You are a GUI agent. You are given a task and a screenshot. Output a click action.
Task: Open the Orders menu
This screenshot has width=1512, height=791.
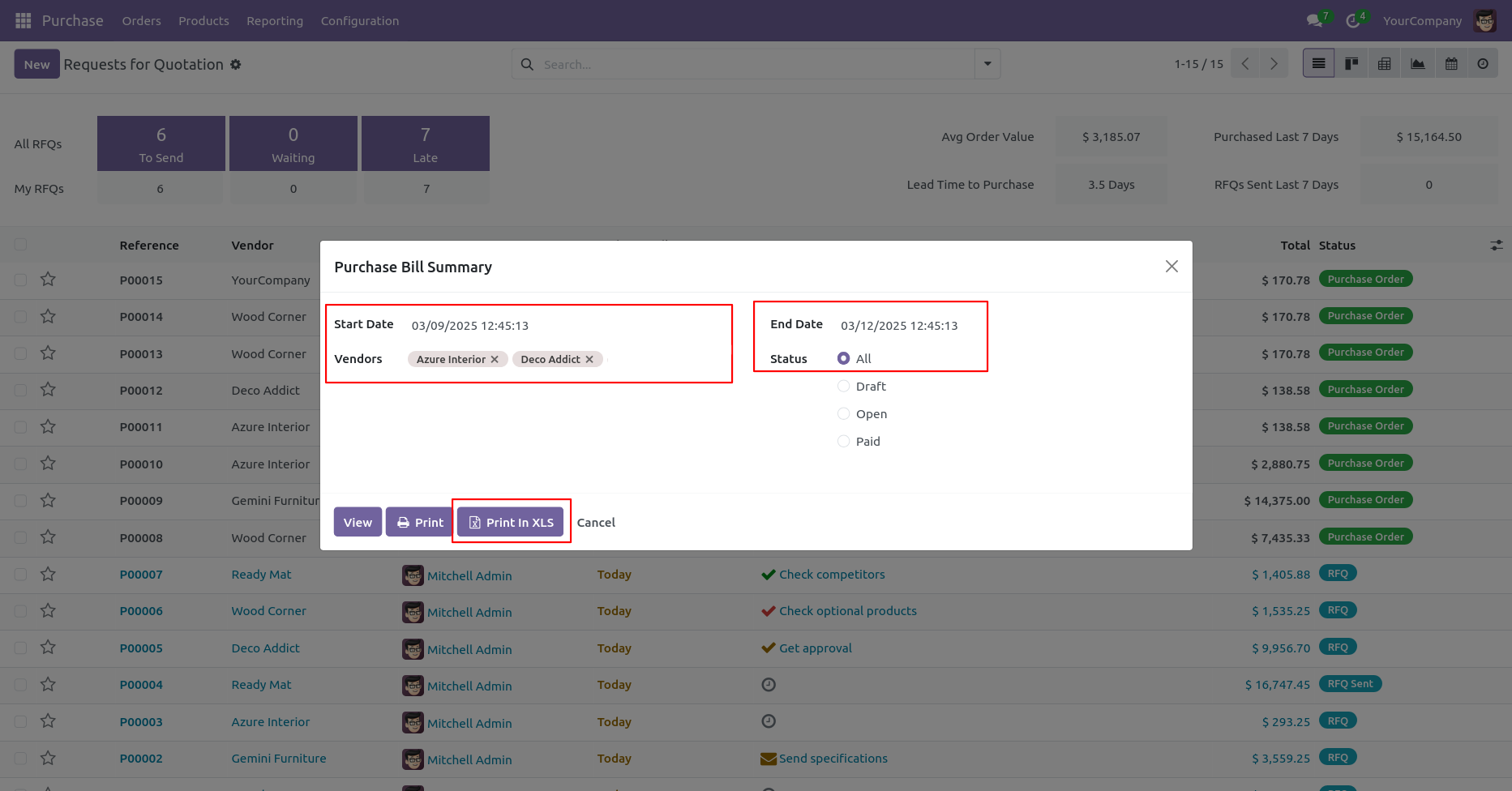click(141, 20)
